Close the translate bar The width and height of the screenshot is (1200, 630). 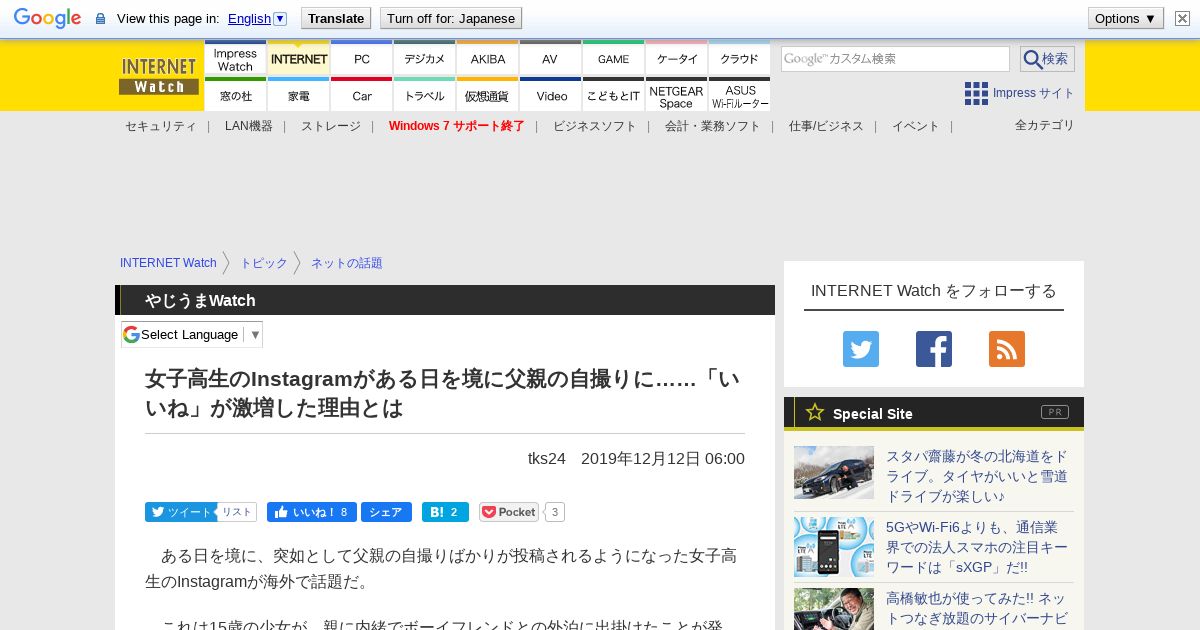coord(1183,18)
